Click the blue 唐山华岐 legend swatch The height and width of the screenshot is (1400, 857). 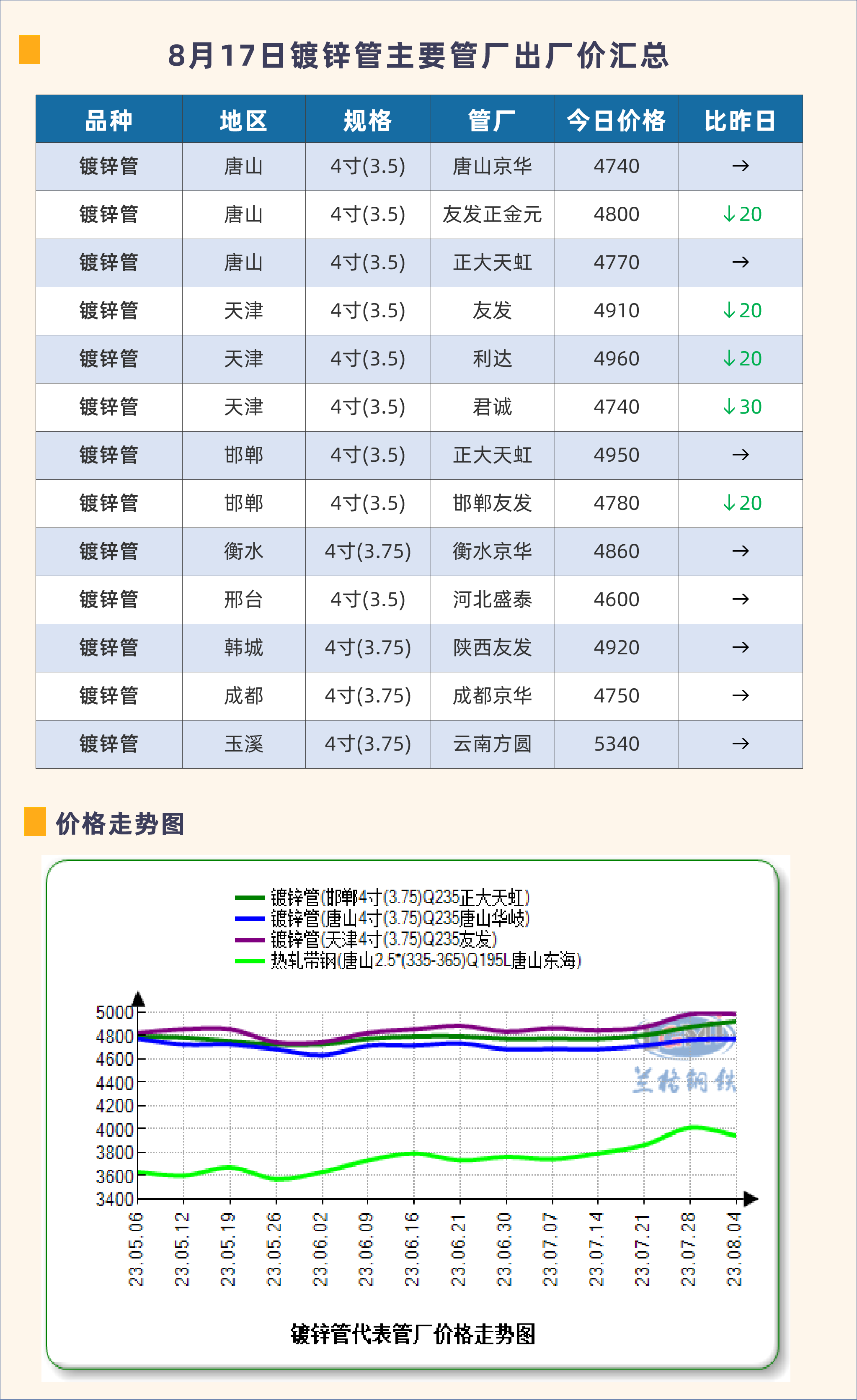[250, 919]
